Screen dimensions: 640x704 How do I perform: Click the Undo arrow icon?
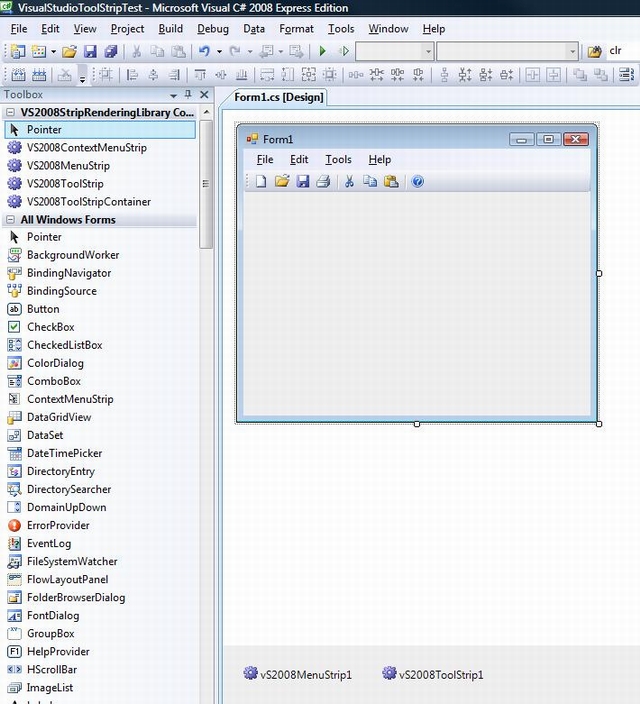204,51
